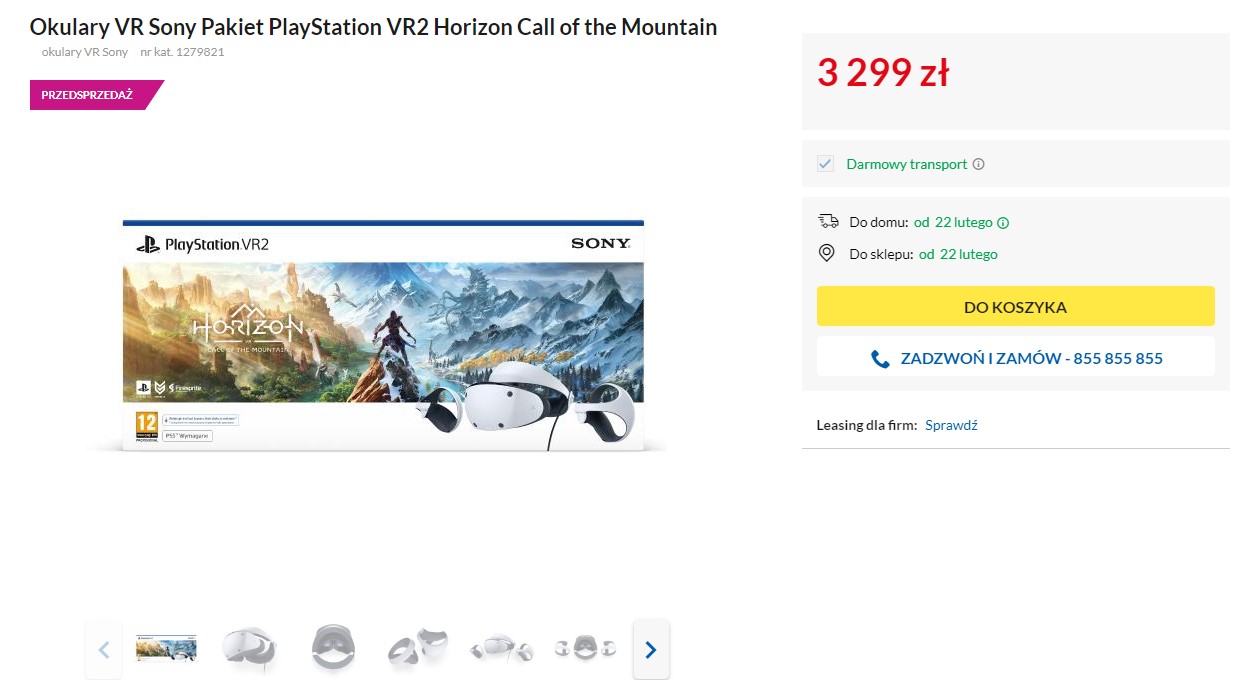Click the delivery truck icon
Screen dimensions: 1241x680
[827, 222]
